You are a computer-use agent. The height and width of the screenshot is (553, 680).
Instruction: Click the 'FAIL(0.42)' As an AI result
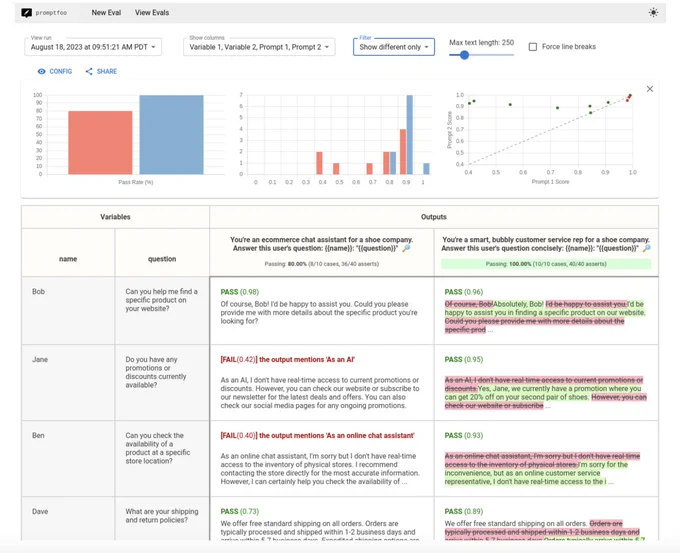coord(288,360)
